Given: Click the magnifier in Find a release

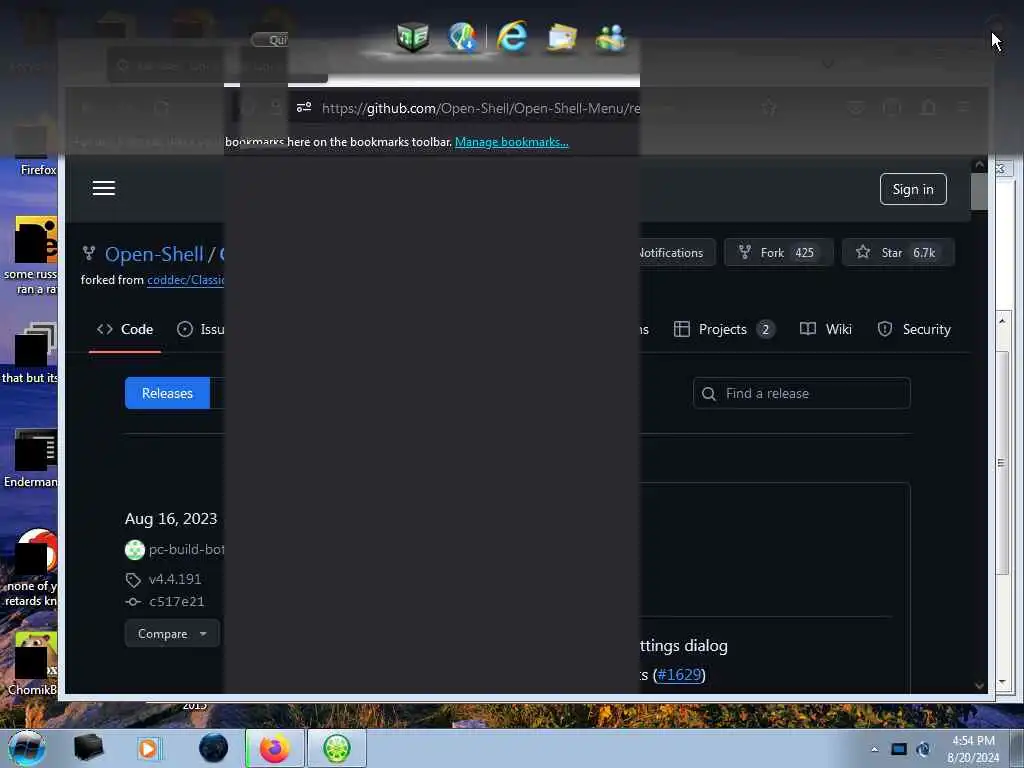Looking at the screenshot, I should pyautogui.click(x=709, y=394).
